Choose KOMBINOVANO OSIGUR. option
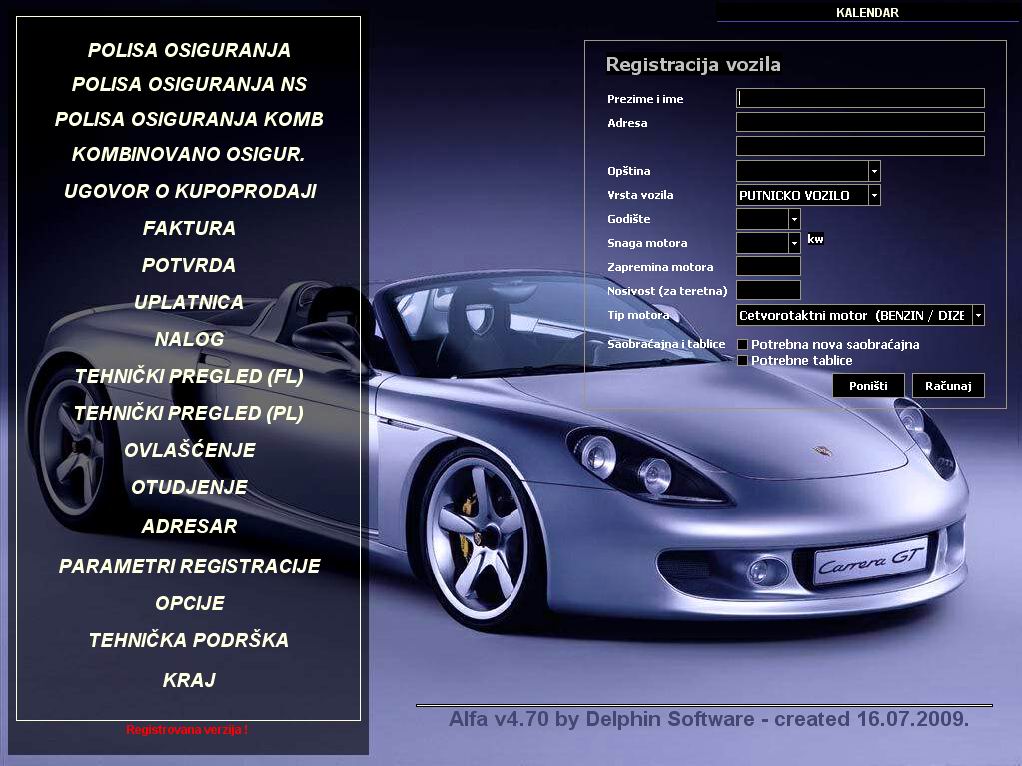The width and height of the screenshot is (1022, 766). tap(188, 155)
